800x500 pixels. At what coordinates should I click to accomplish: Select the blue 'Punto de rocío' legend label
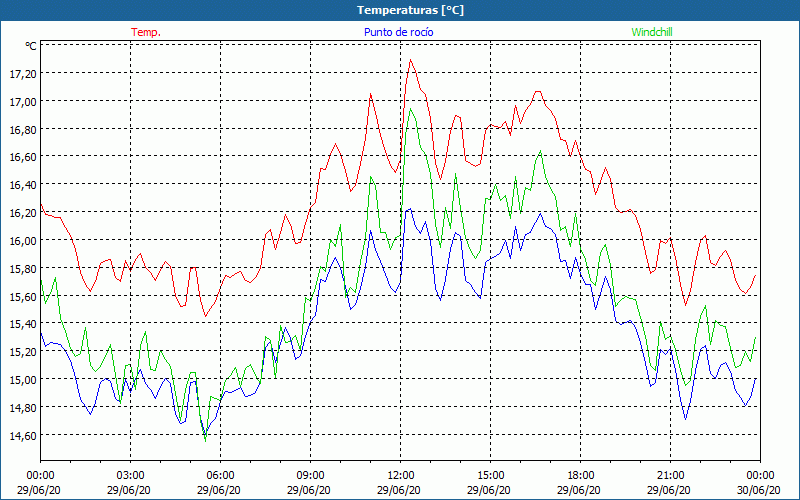pos(398,32)
